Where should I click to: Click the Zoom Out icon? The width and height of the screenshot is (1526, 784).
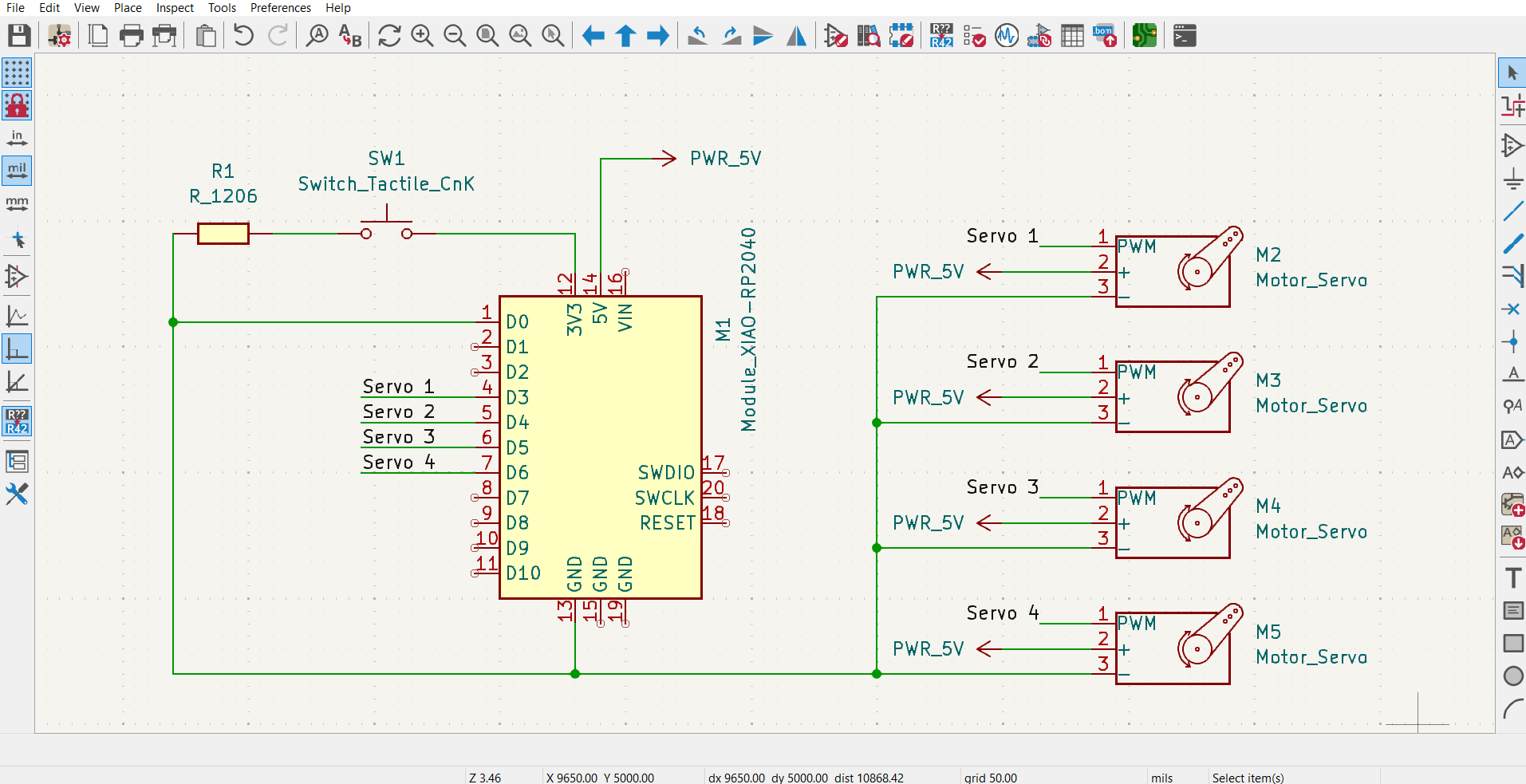pyautogui.click(x=455, y=36)
